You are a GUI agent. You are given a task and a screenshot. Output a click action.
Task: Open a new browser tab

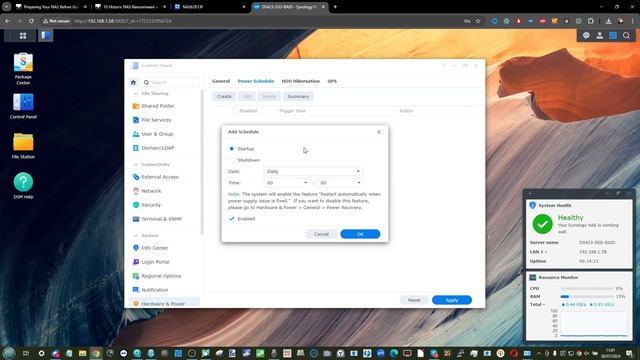(335, 7)
